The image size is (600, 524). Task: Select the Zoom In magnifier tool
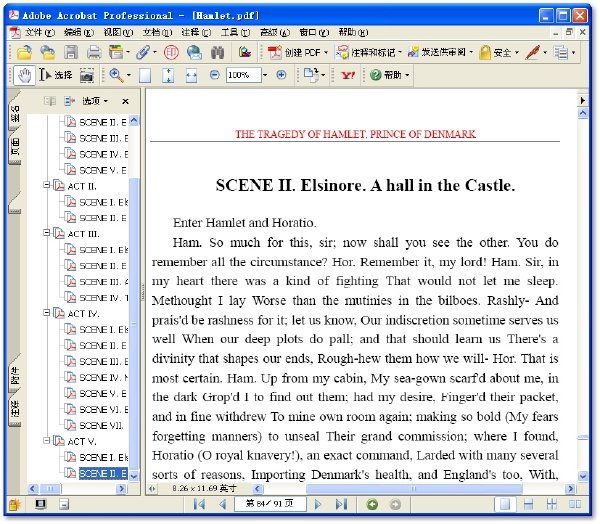116,75
